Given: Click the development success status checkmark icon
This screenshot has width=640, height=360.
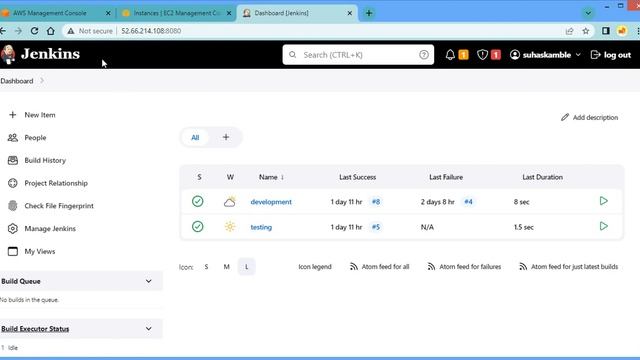Looking at the screenshot, I should click(198, 201).
